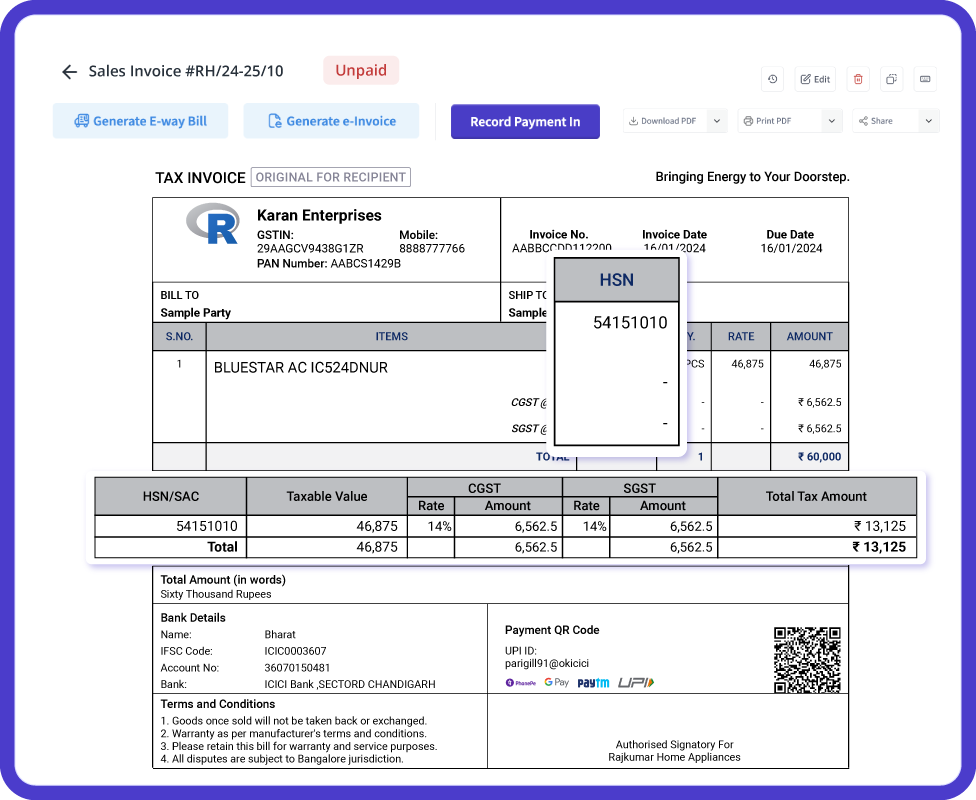Click due date 16/01/2024 under Due Date
976x800 pixels.
791,248
